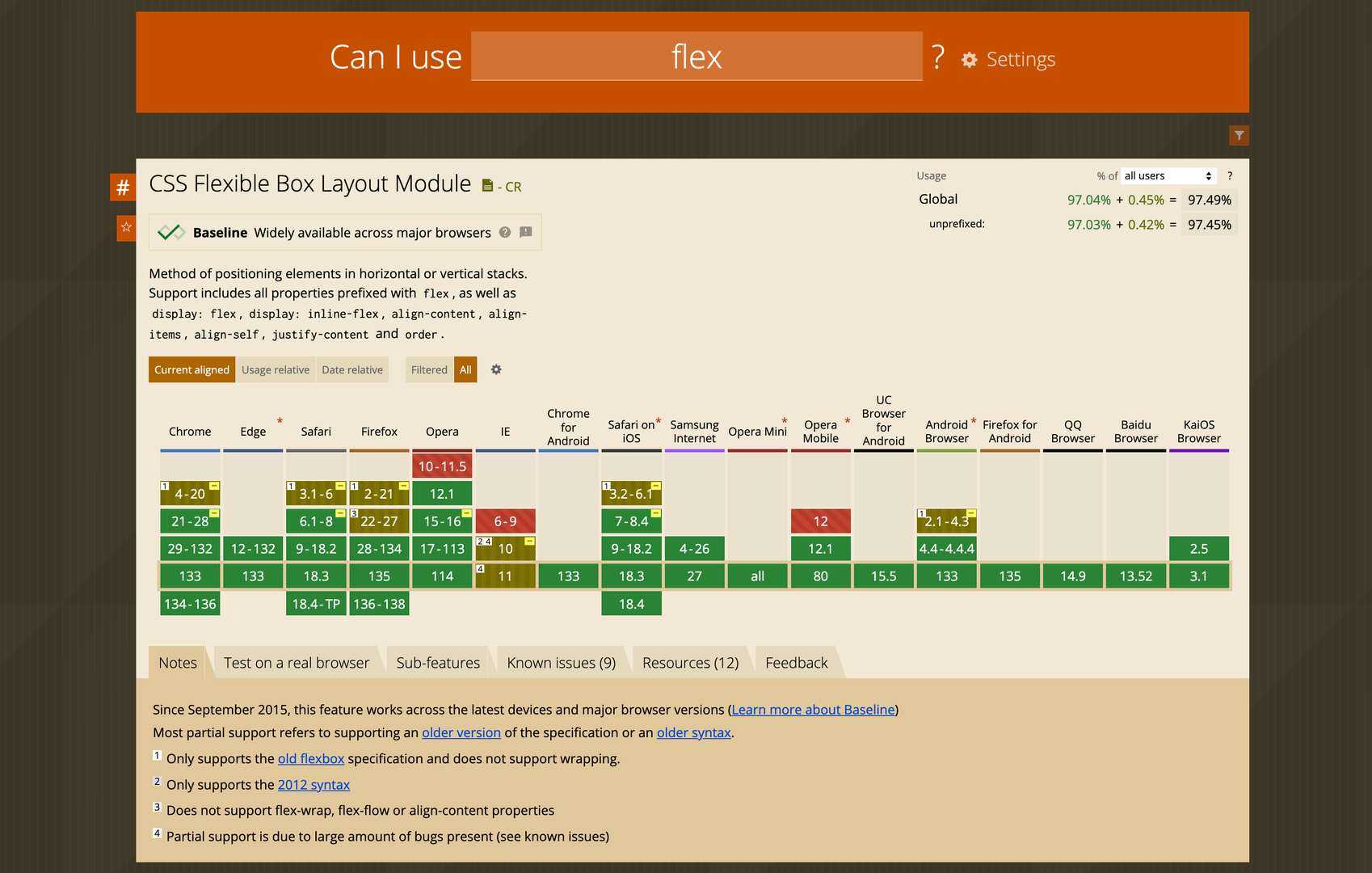Click the Baseline checkmark icon

[x=170, y=233]
